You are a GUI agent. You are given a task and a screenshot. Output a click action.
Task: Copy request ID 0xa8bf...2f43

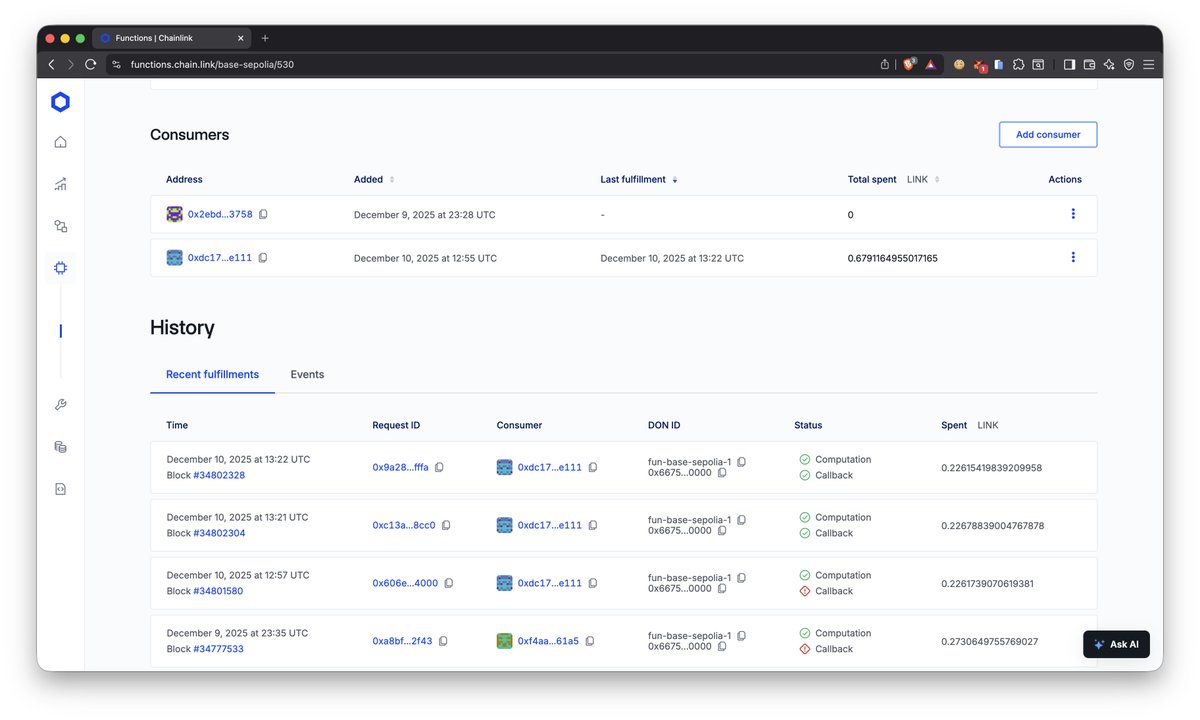443,641
